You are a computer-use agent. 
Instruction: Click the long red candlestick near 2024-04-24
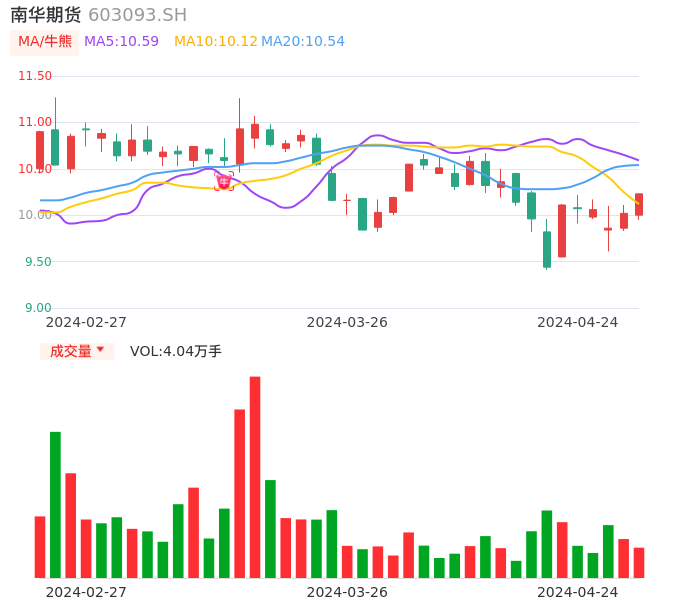pyautogui.click(x=562, y=231)
